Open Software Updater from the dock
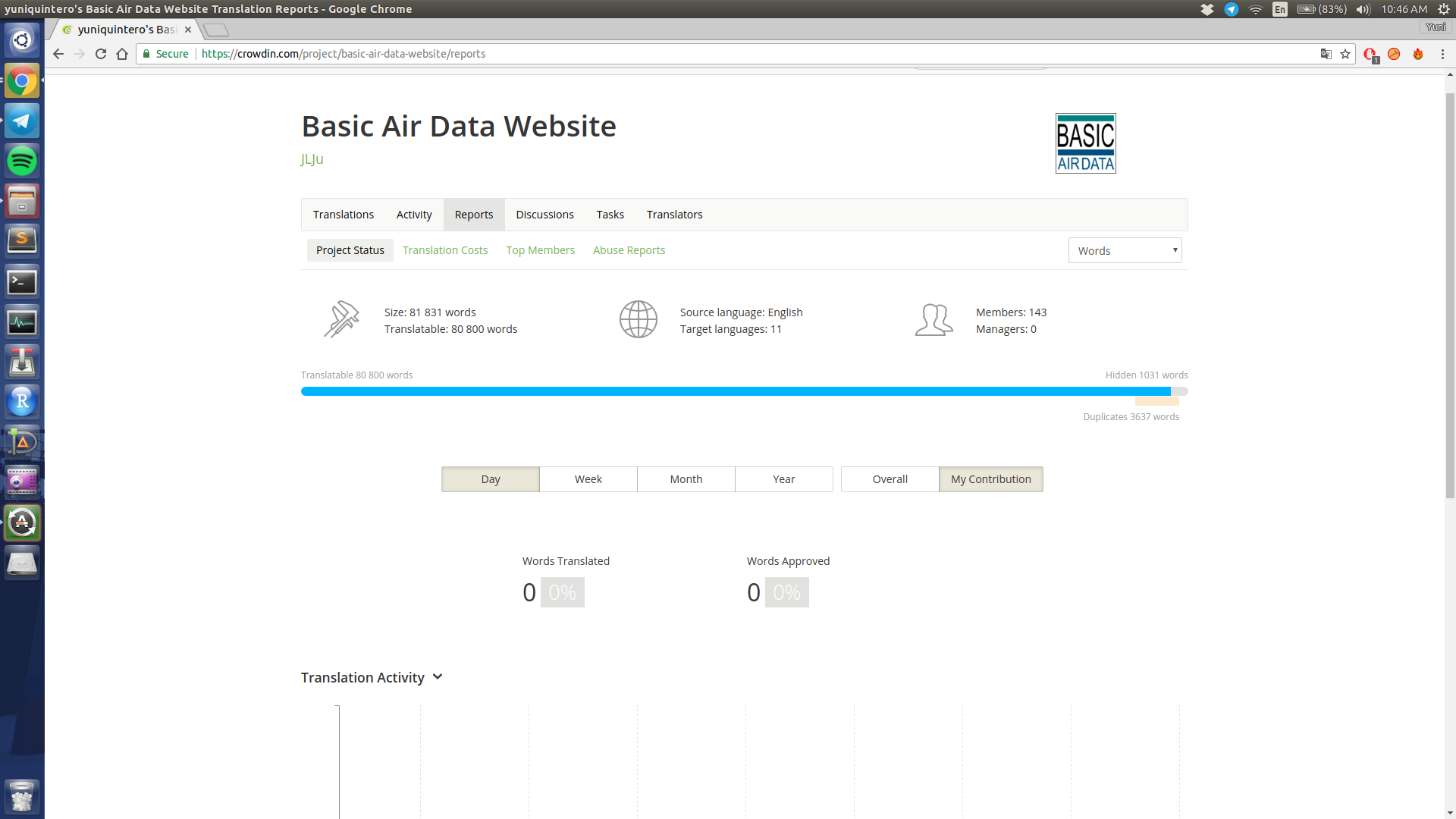The height and width of the screenshot is (819, 1456). [x=22, y=522]
